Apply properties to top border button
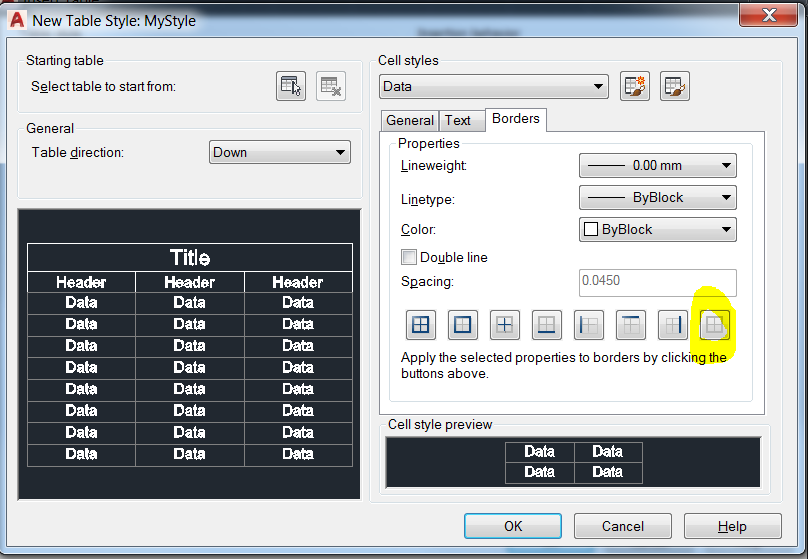 click(631, 325)
